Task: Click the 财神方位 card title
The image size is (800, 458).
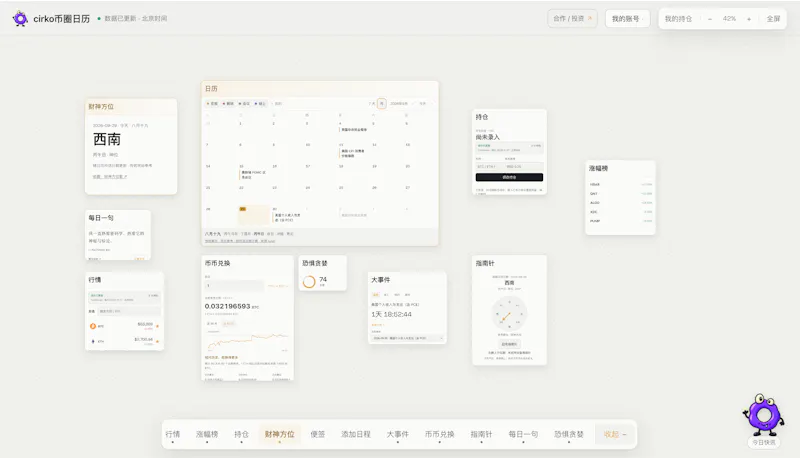Action: [x=101, y=107]
